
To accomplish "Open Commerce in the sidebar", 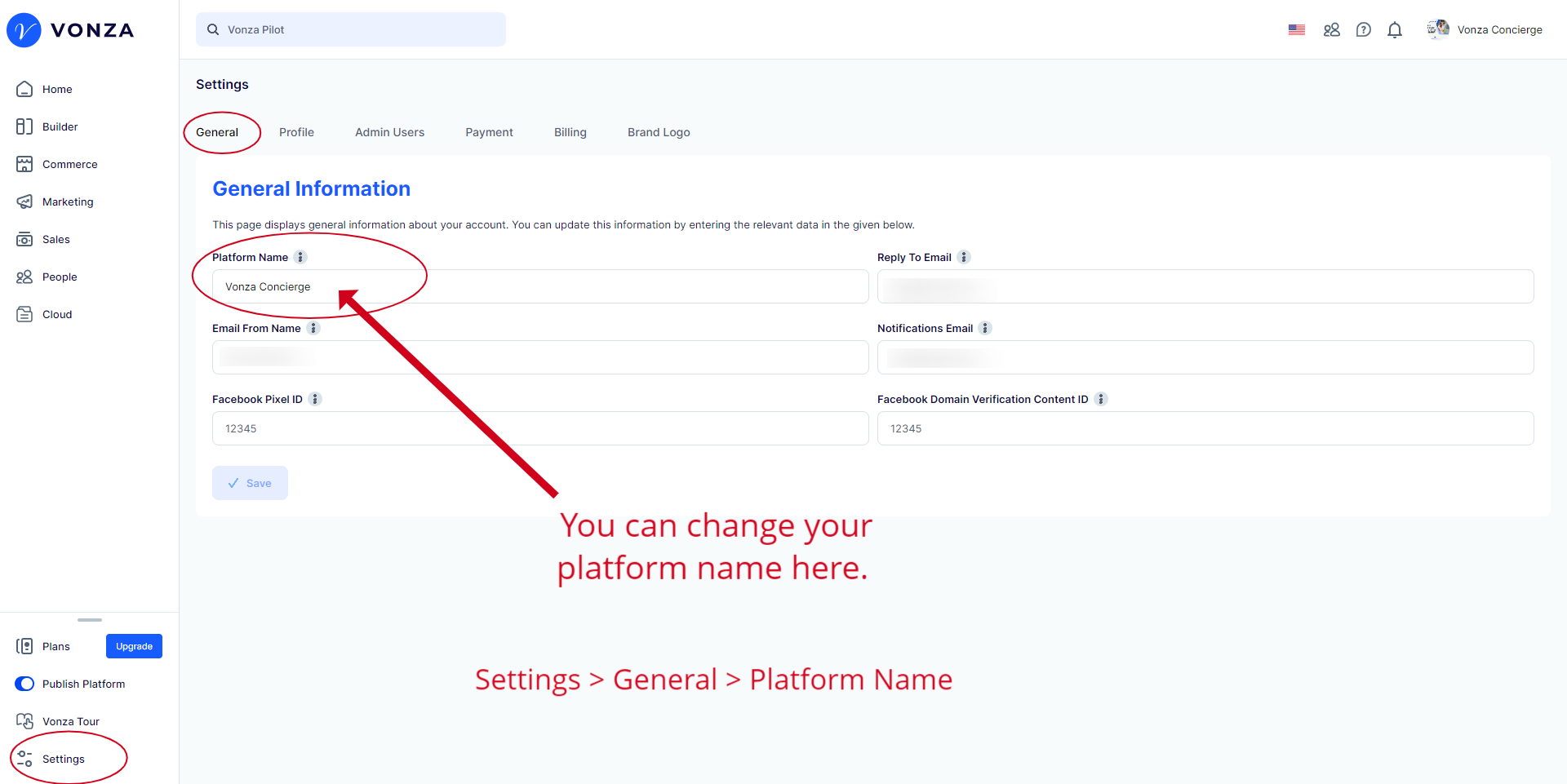I will [x=70, y=164].
